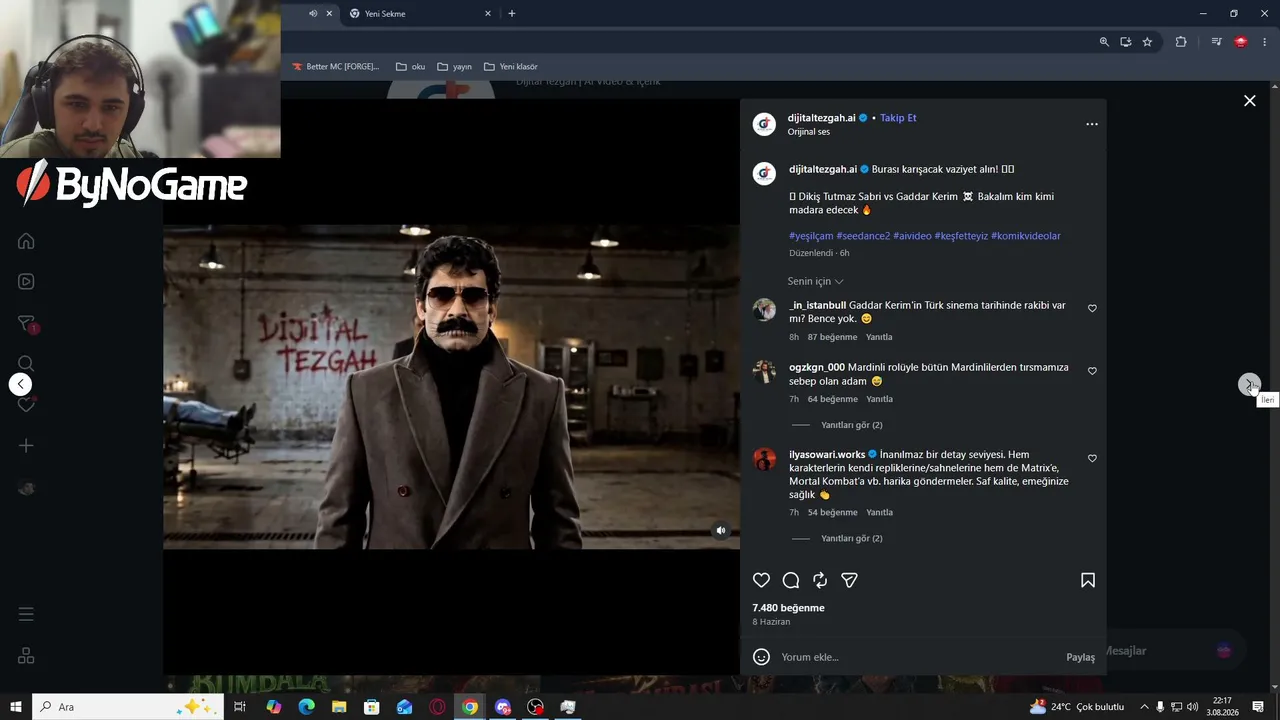Open the #seedance2 hashtag

click(863, 236)
